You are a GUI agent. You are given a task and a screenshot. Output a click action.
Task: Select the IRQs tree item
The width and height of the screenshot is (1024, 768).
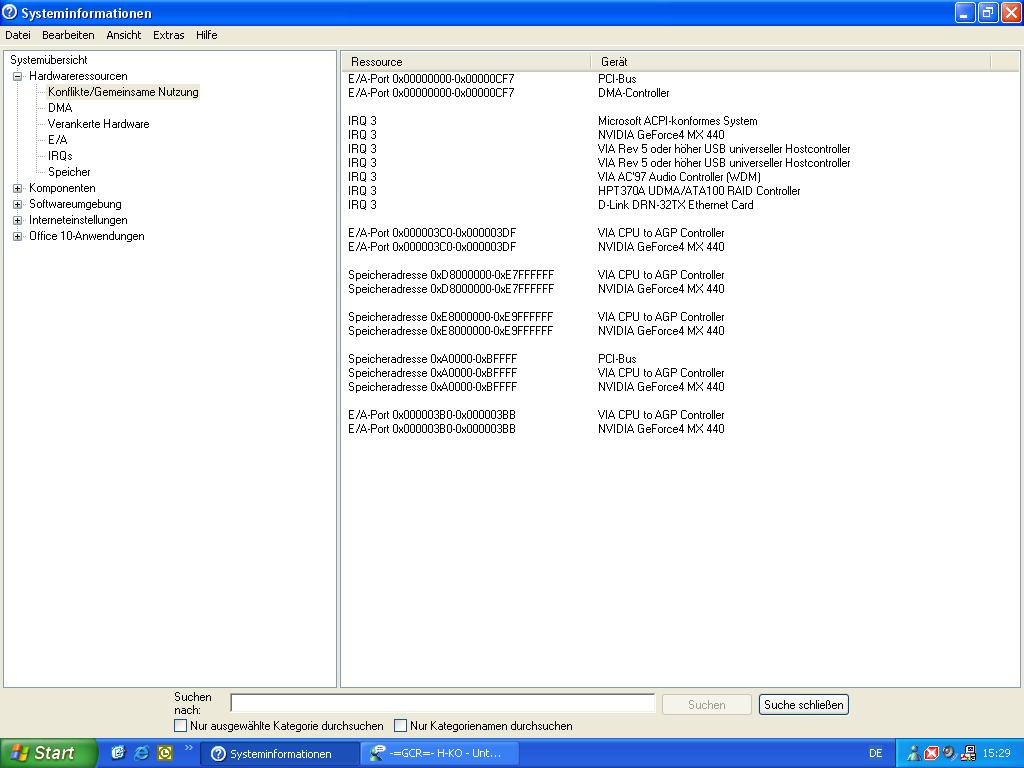[x=59, y=156]
